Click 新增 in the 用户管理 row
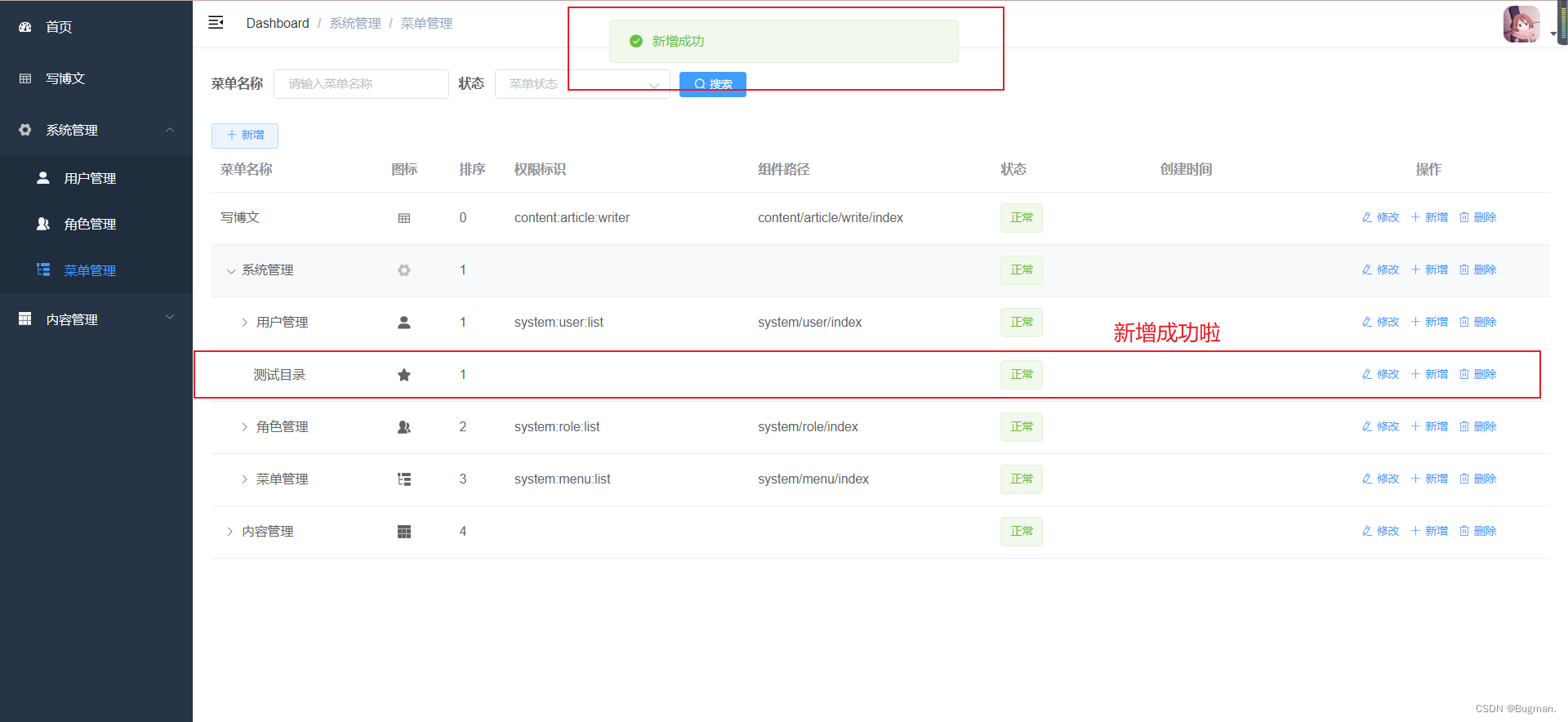Viewport: 1568px width, 722px height. pyautogui.click(x=1429, y=322)
